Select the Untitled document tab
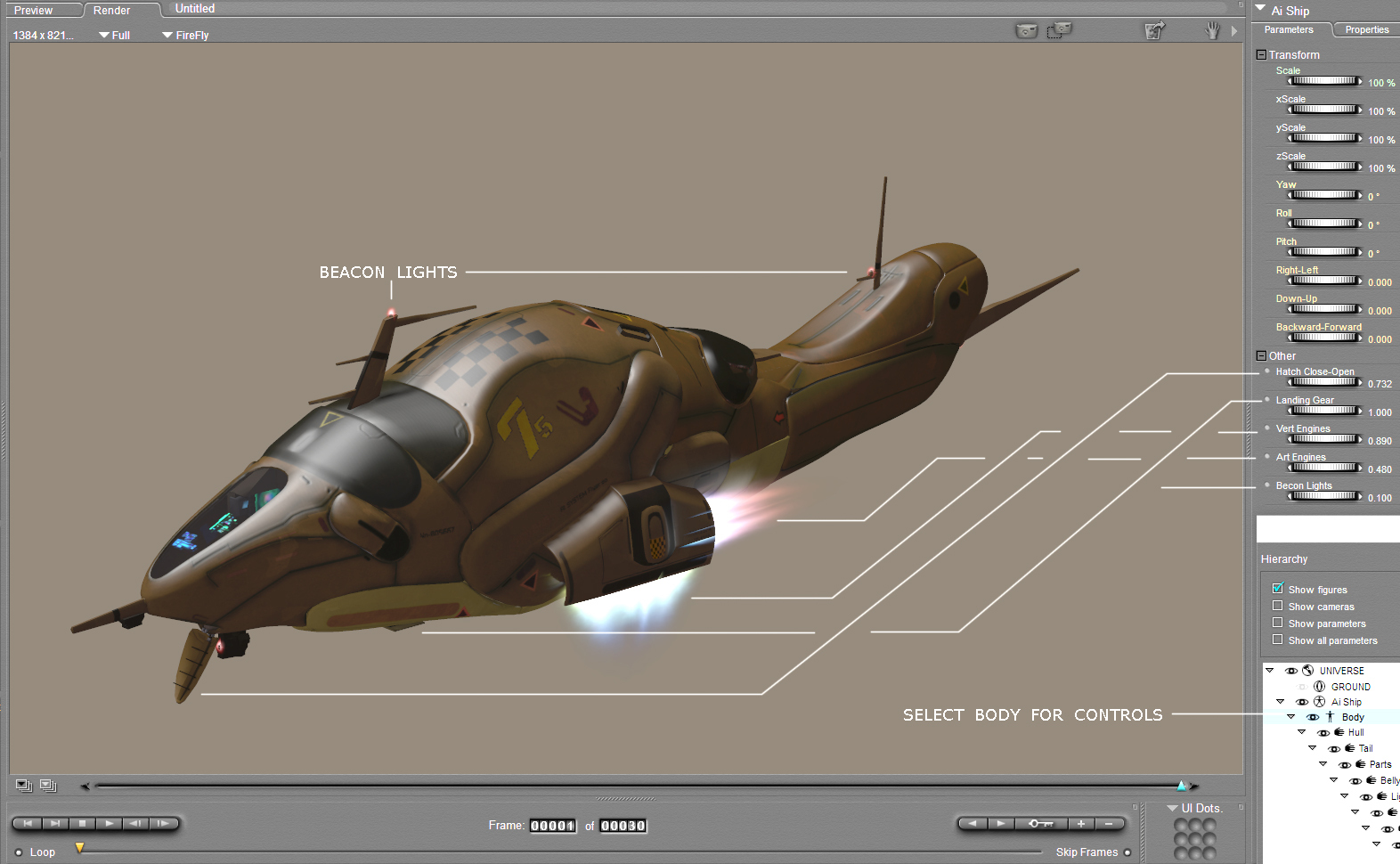The image size is (1400, 864). click(x=195, y=8)
